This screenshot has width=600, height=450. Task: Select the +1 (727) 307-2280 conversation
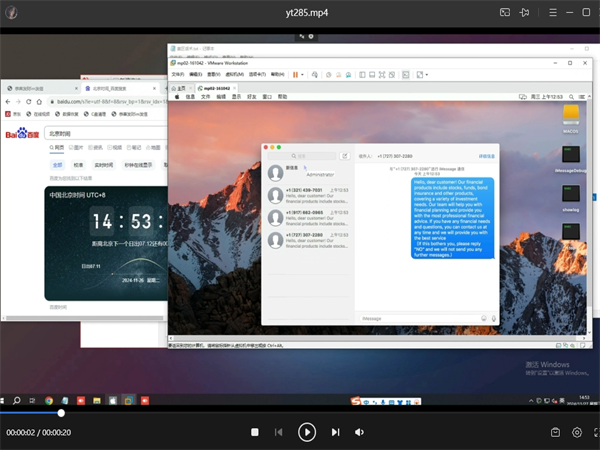tap(304, 241)
